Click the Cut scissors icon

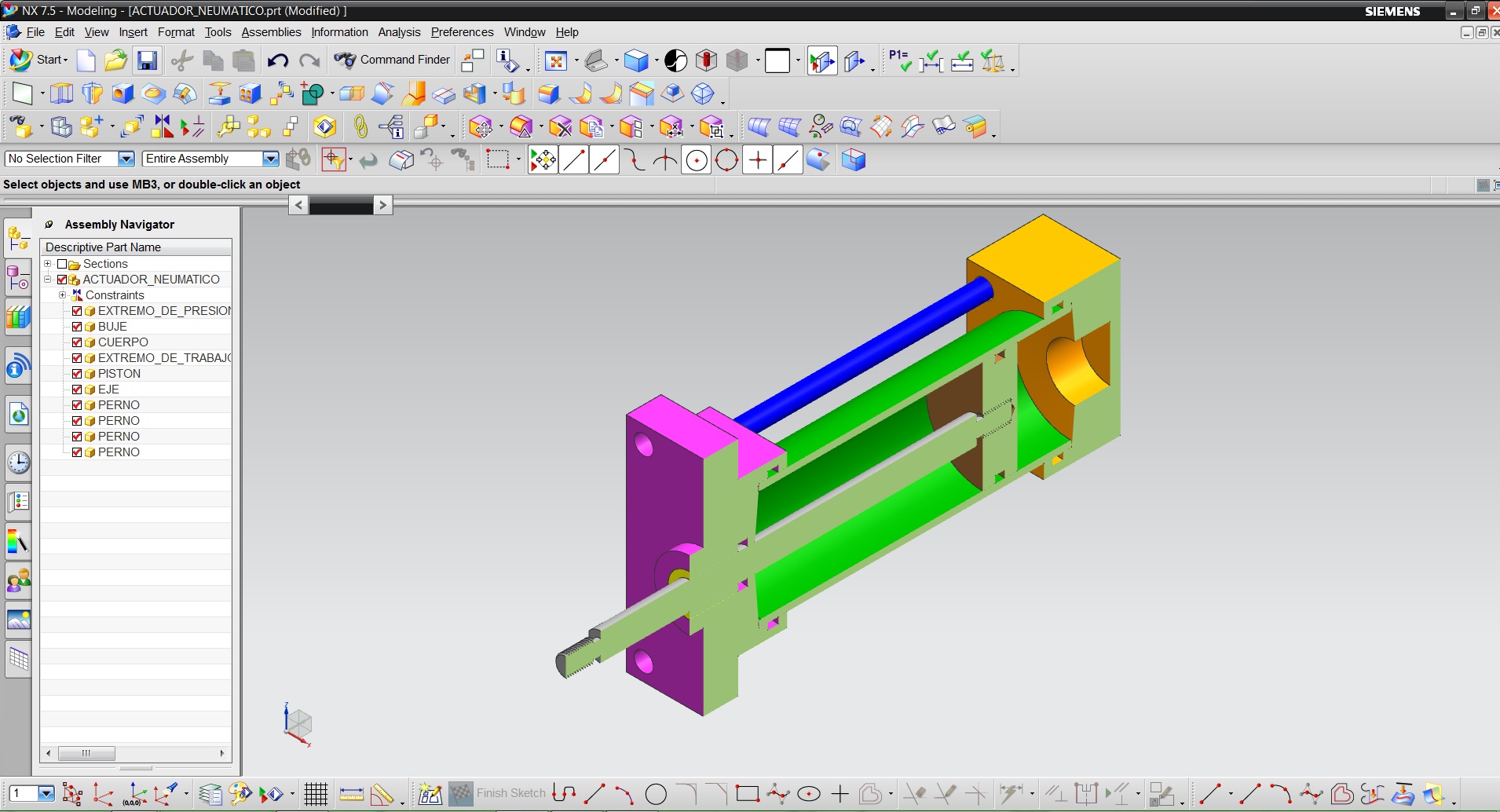tap(182, 60)
